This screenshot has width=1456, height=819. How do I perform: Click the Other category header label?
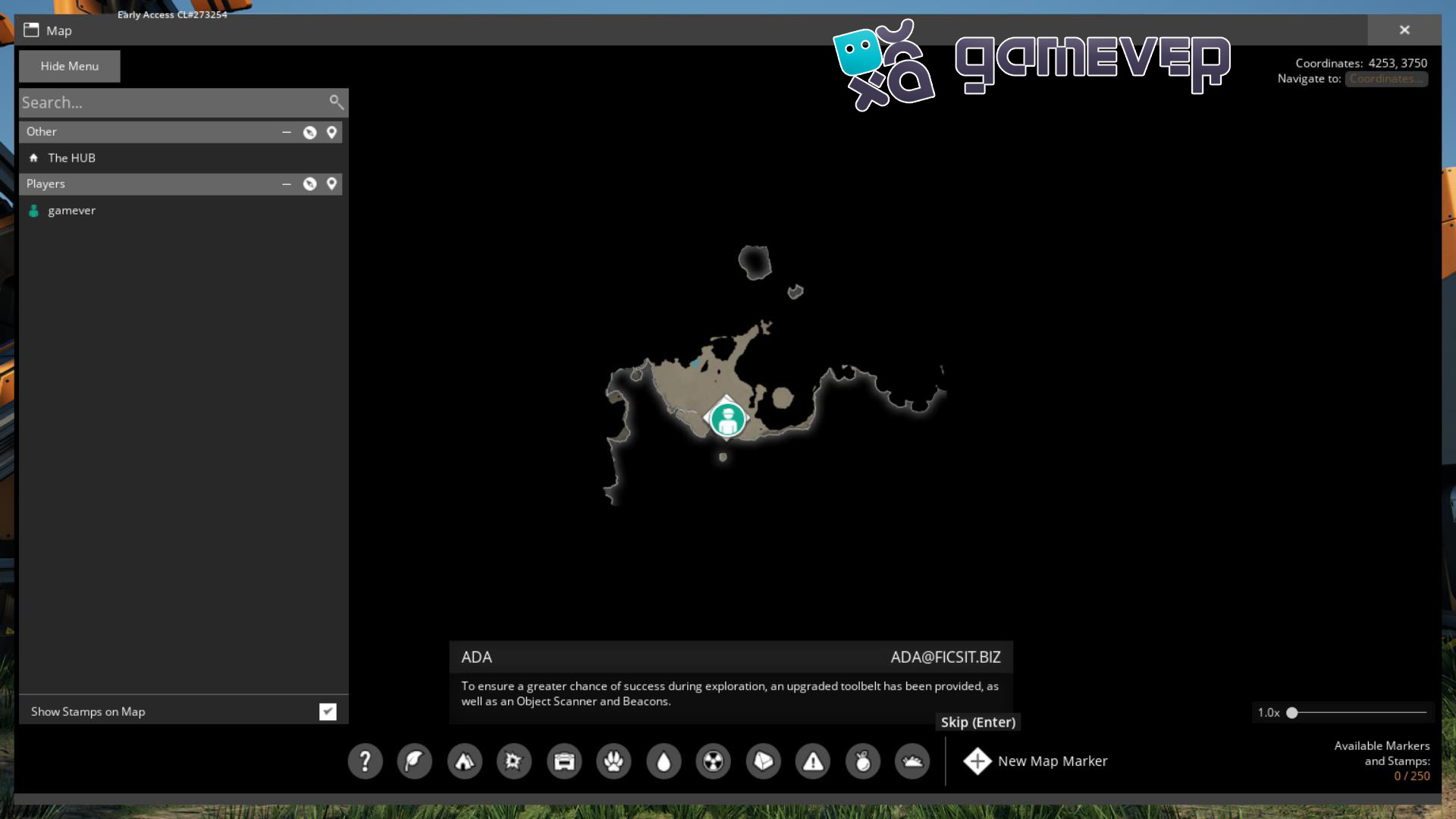click(42, 132)
